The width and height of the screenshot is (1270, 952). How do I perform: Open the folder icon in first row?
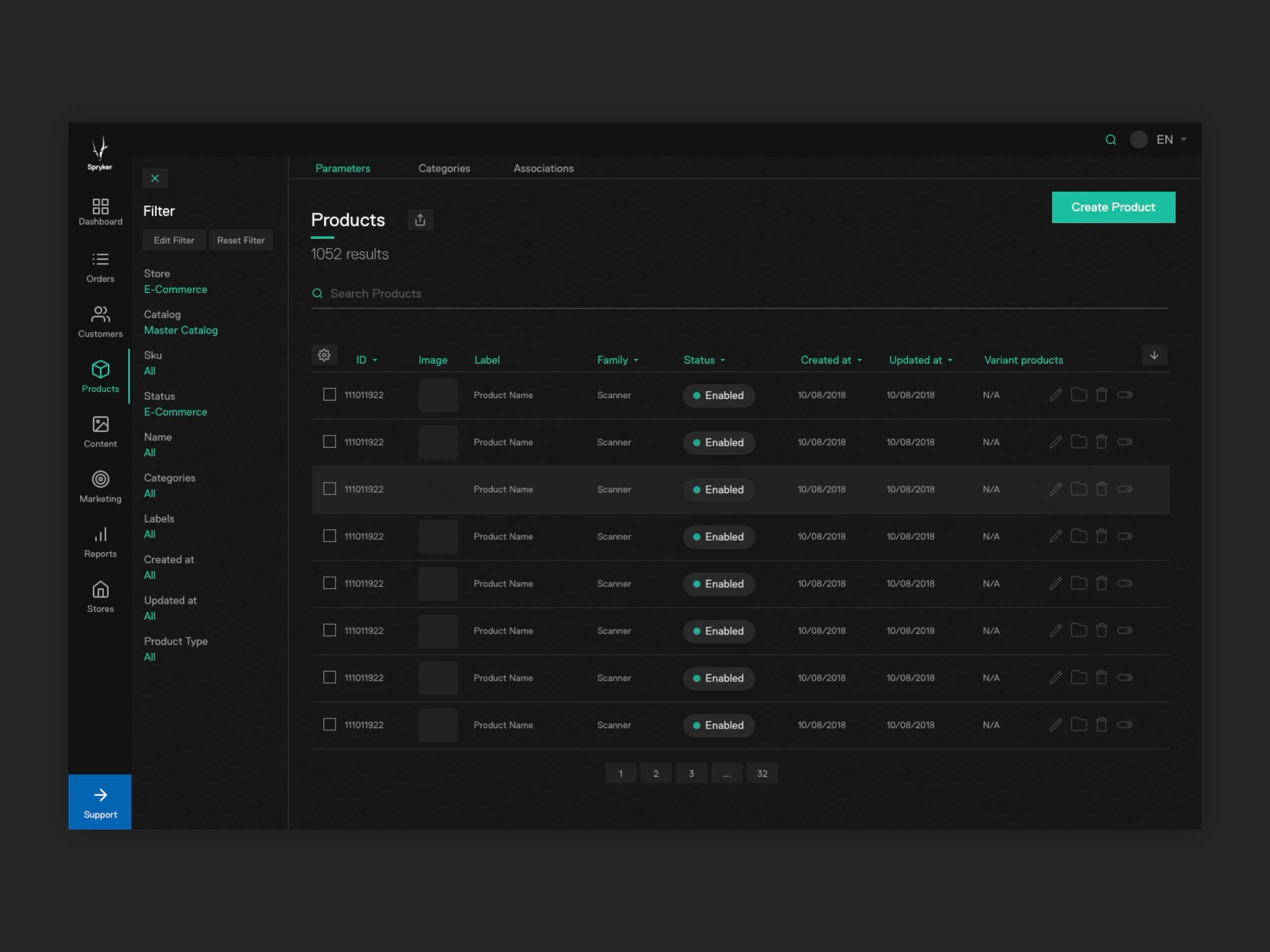pos(1079,395)
